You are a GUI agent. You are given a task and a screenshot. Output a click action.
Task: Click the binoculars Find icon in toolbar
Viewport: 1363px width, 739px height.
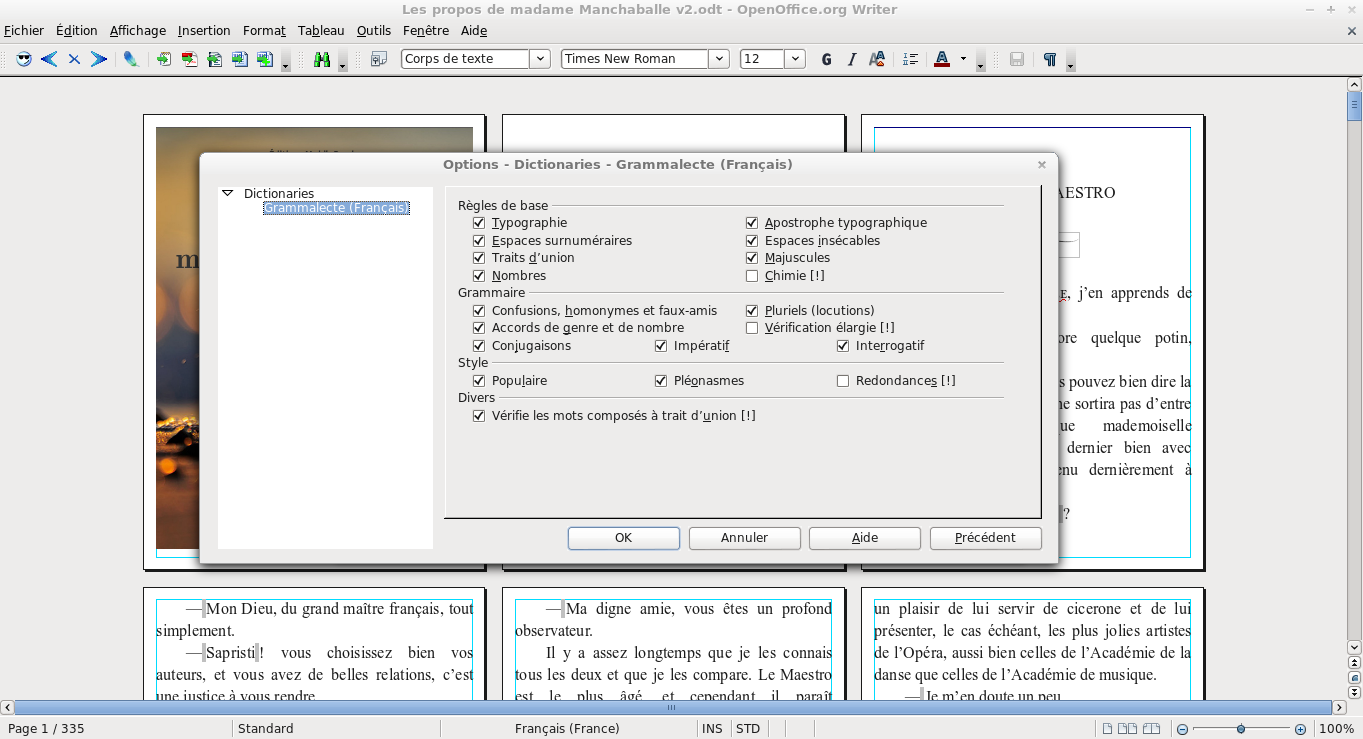click(x=322, y=59)
